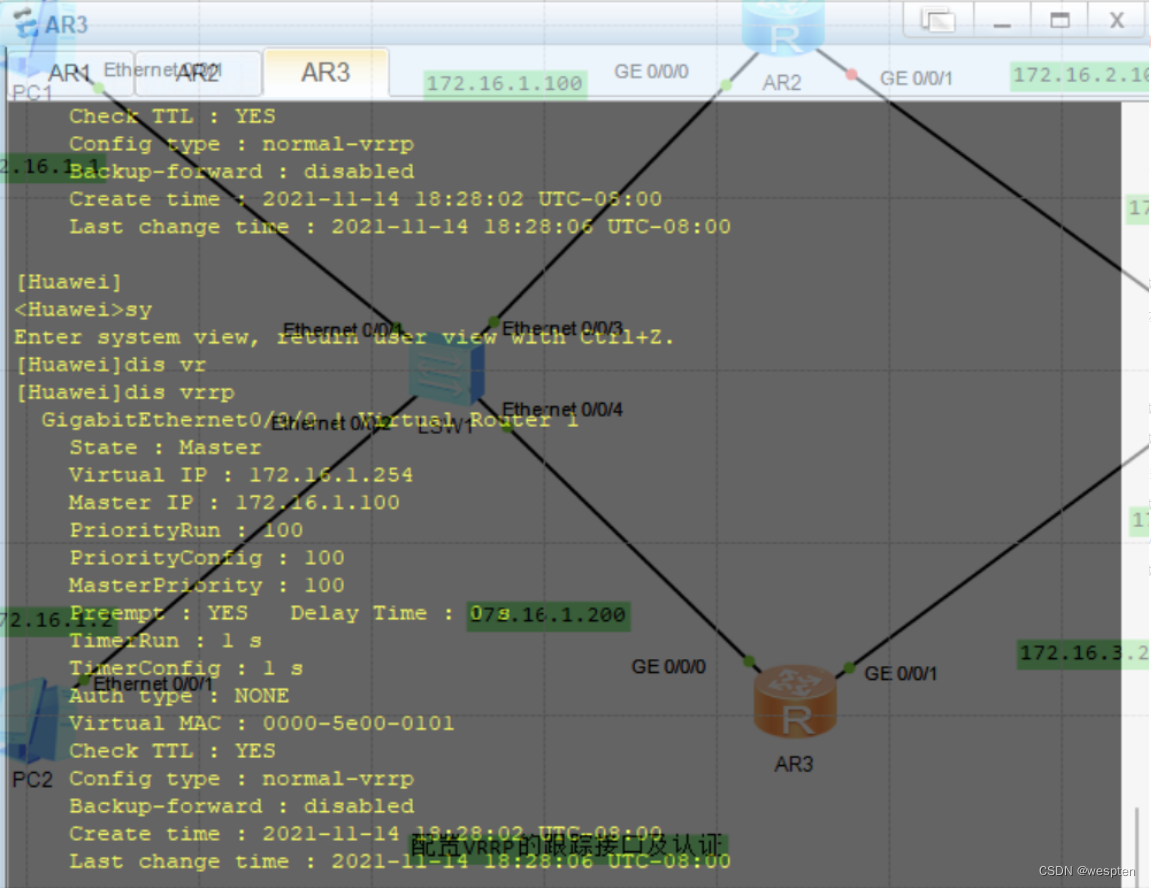The image size is (1151, 888).
Task: Click the AR3 window title icon
Action: click(x=24, y=24)
